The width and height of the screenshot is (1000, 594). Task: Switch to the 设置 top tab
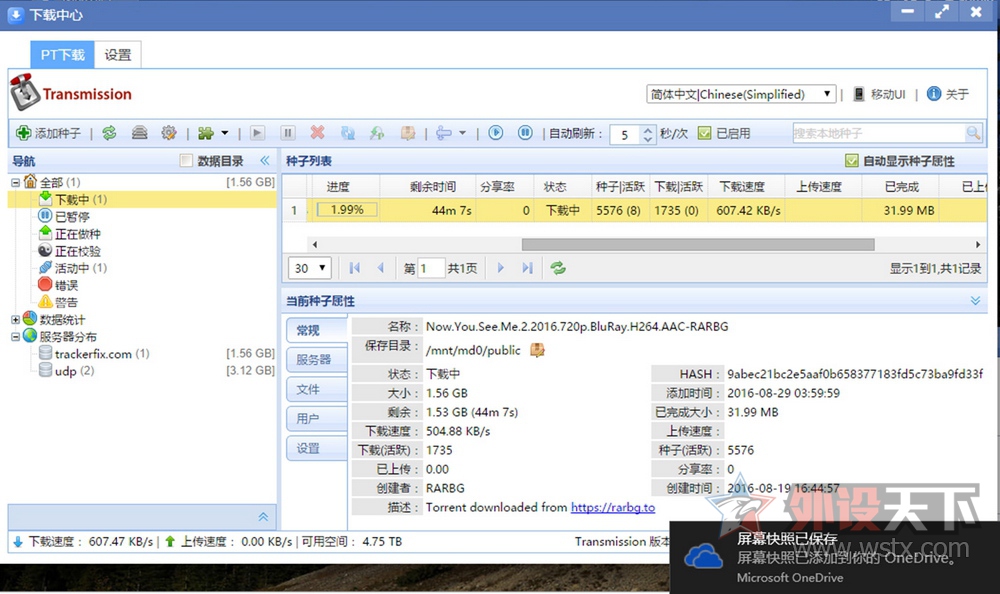point(118,55)
